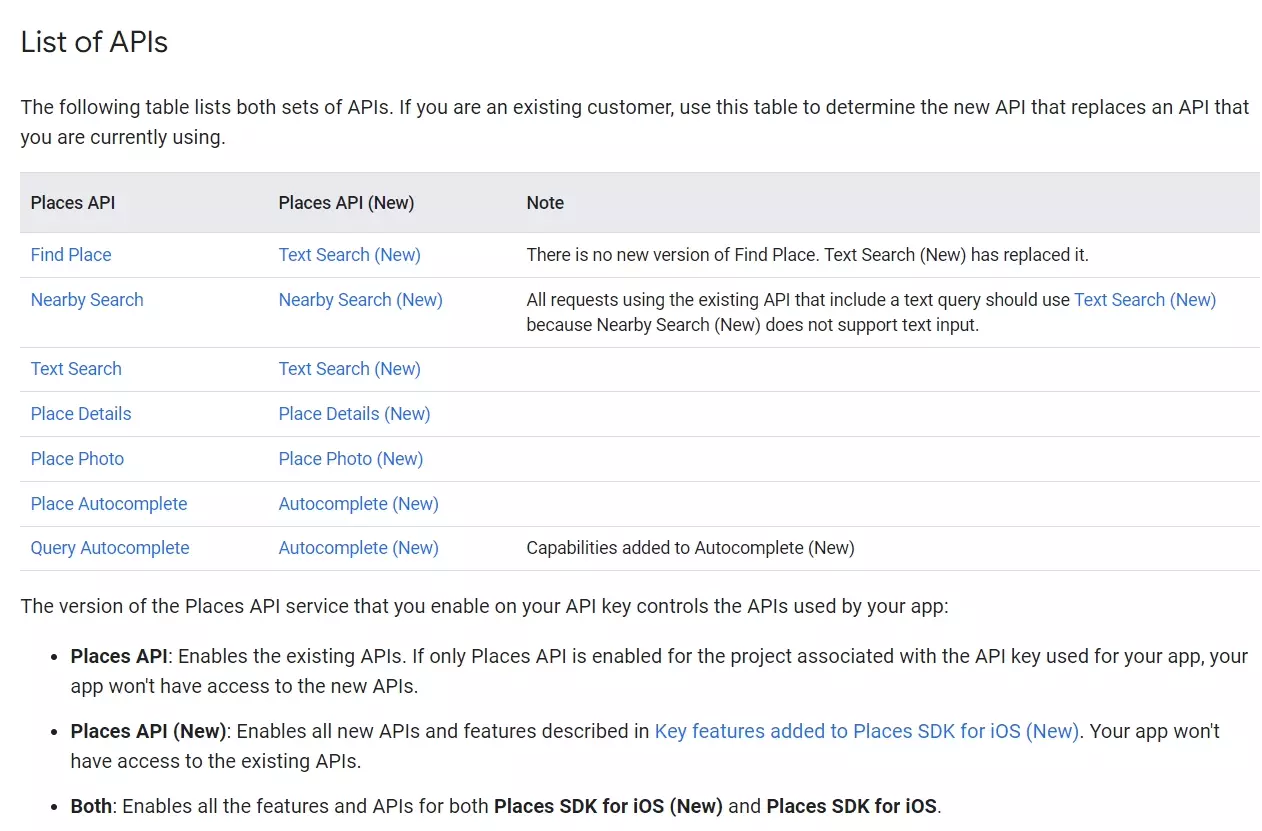Click Text Search (New) in the Text Search row
The width and height of the screenshot is (1262, 831).
pyautogui.click(x=349, y=369)
